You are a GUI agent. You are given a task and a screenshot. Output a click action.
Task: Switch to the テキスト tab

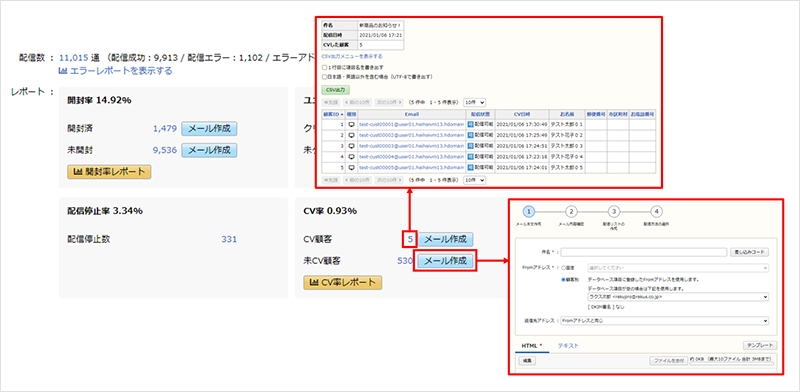pos(568,346)
